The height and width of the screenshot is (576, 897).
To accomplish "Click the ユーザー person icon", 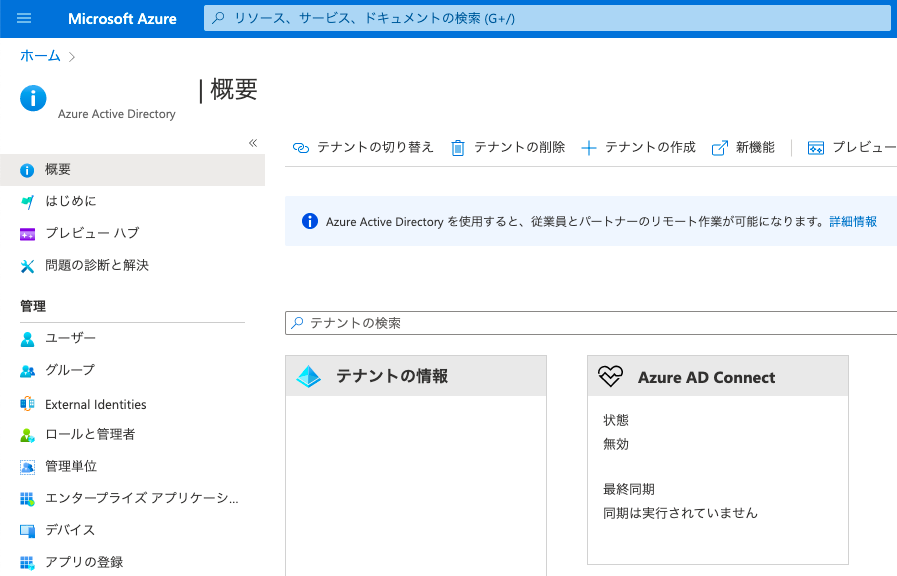I will click(x=27, y=339).
